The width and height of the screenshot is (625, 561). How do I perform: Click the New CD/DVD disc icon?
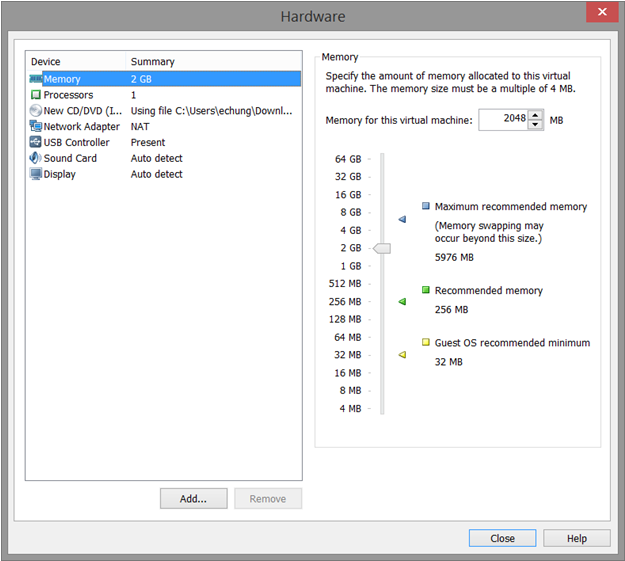pyautogui.click(x=35, y=110)
